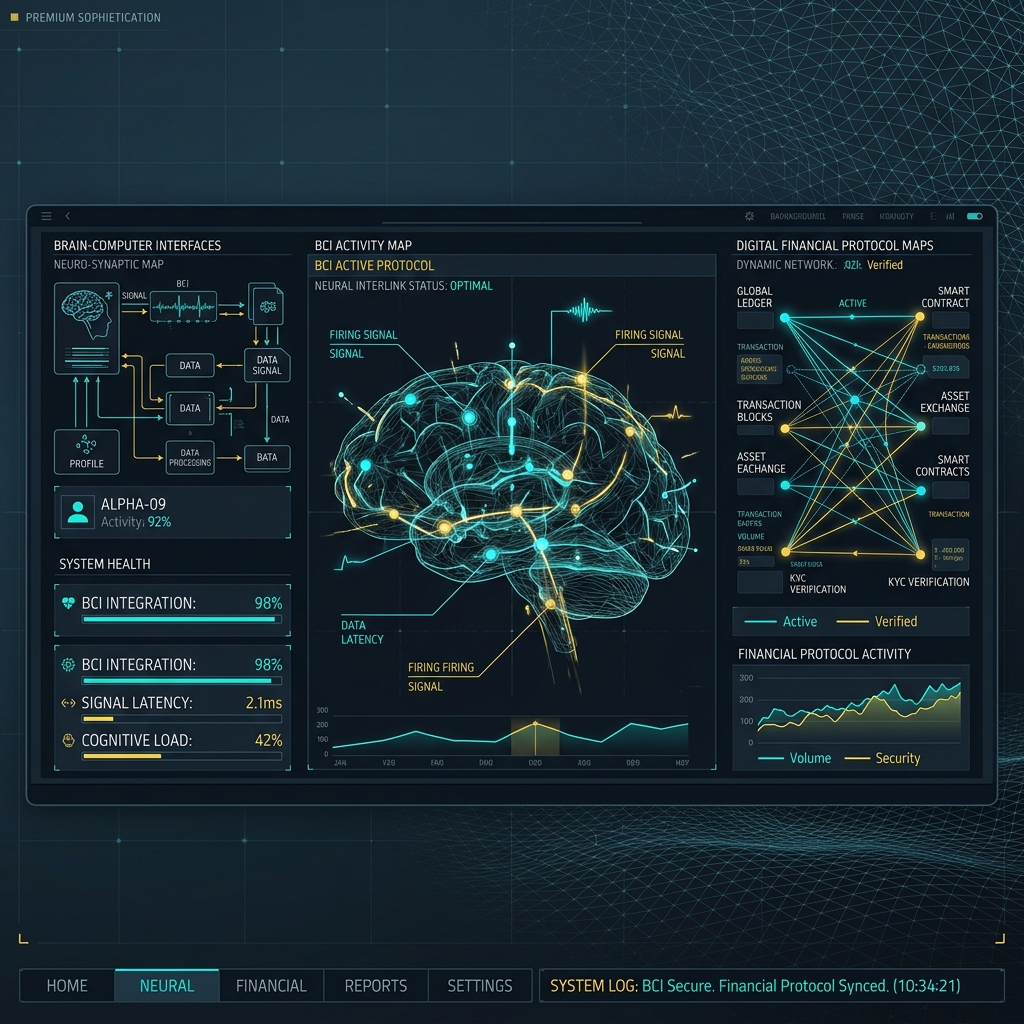This screenshot has width=1024, height=1024.
Task: Open the SETTINGS tab
Action: [x=480, y=985]
